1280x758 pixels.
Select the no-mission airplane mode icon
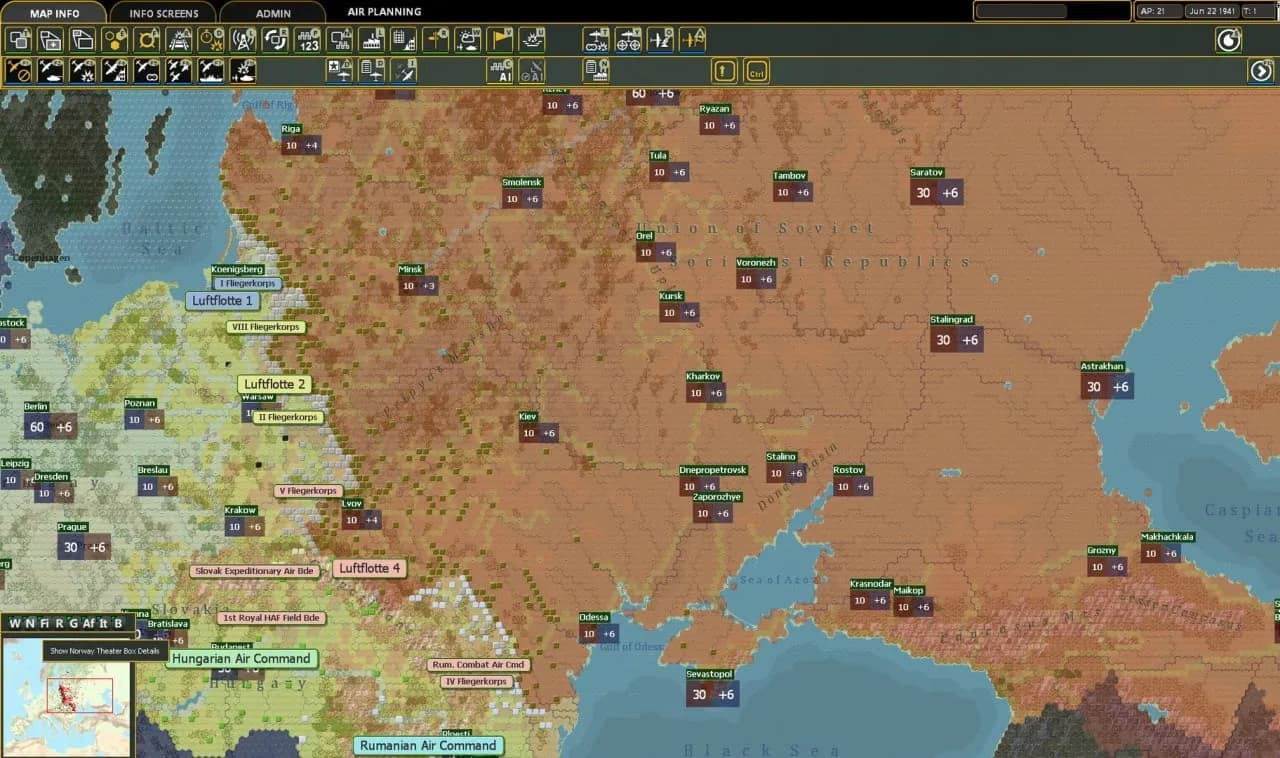click(19, 71)
